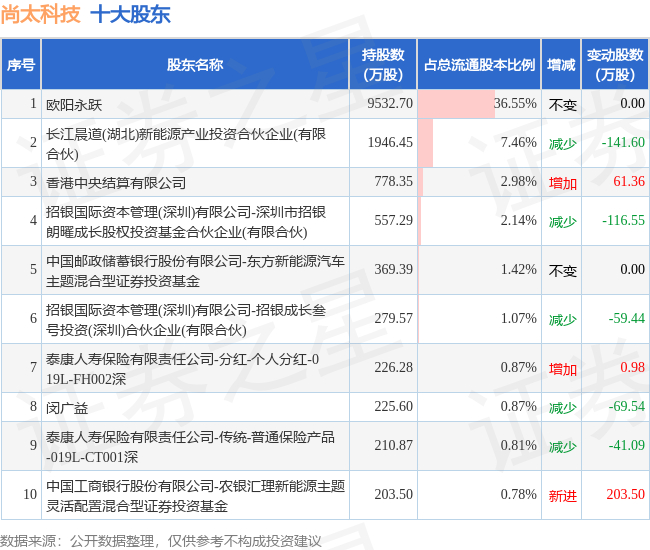Click the 7.46% ratio value
Viewport: 650px width, 550px height.
518,142
